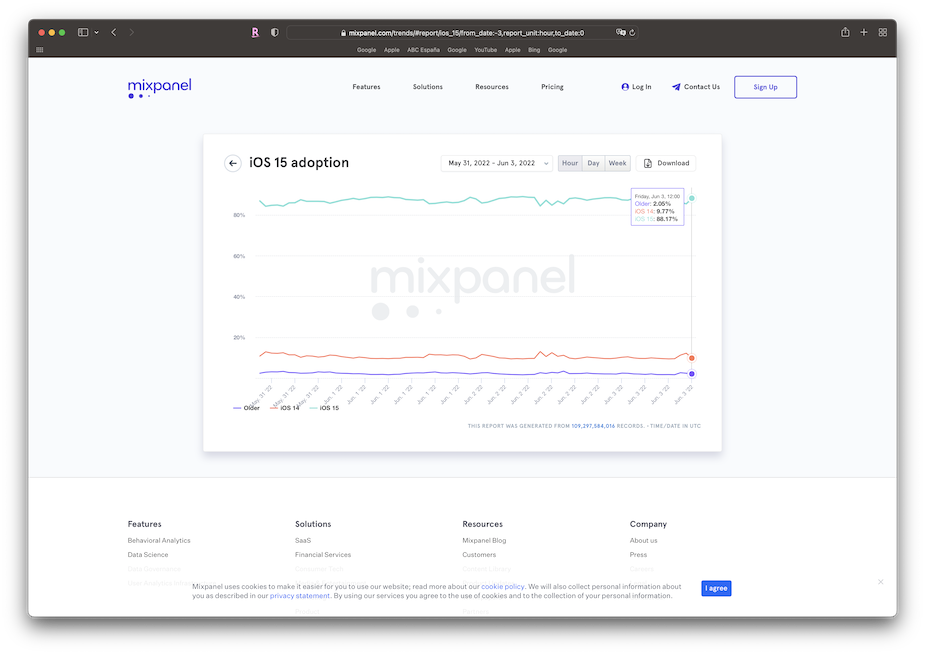This screenshot has height=654, width=925.
Task: Toggle the Older series in chart legend
Action: [247, 408]
